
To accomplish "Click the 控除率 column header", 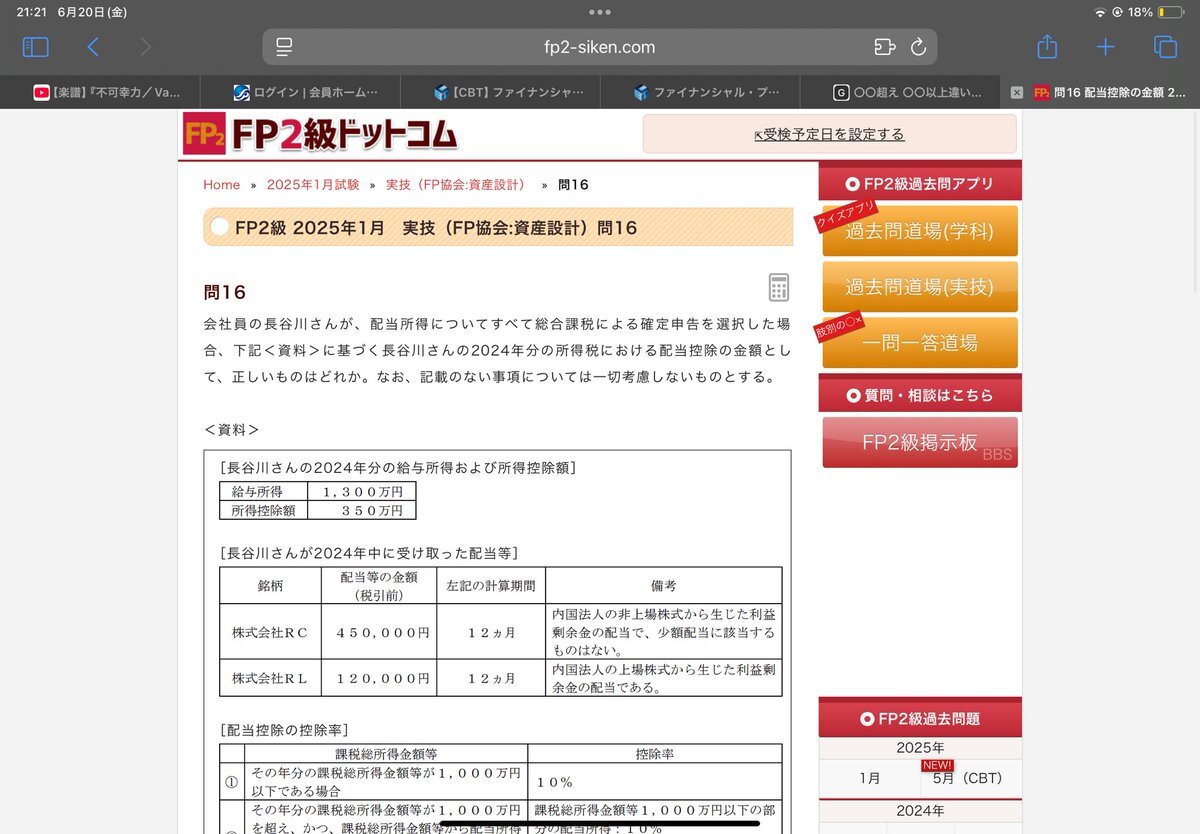I will (x=655, y=753).
